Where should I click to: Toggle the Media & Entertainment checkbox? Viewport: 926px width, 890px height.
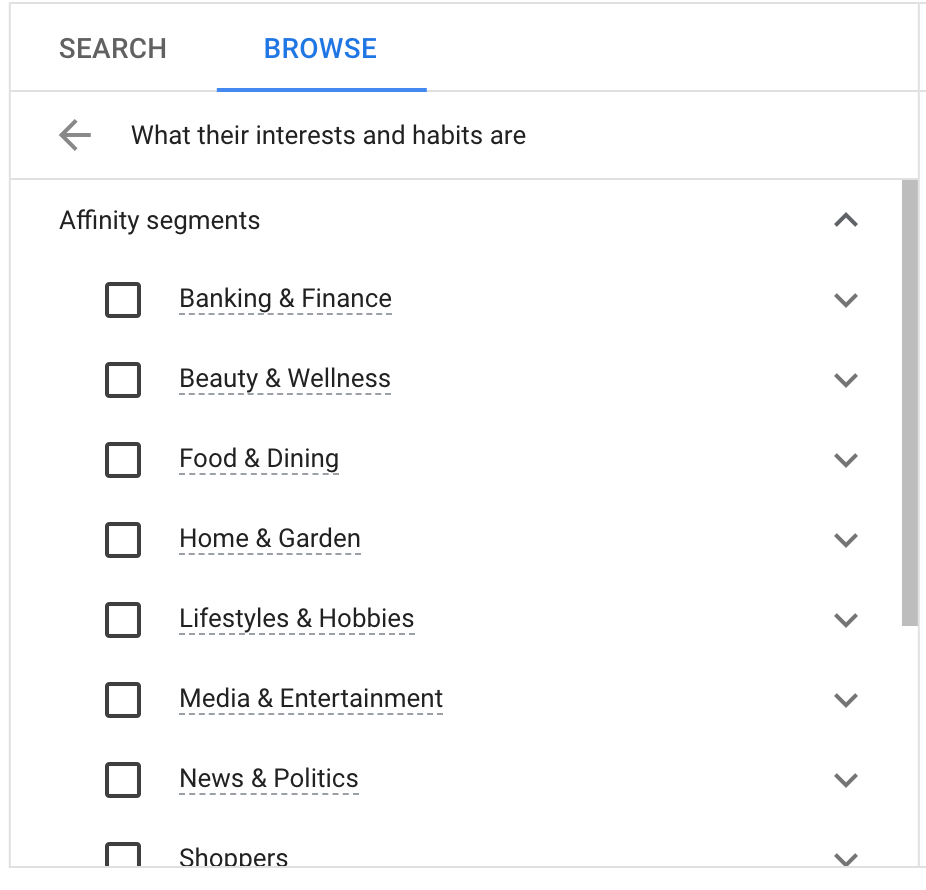point(123,700)
